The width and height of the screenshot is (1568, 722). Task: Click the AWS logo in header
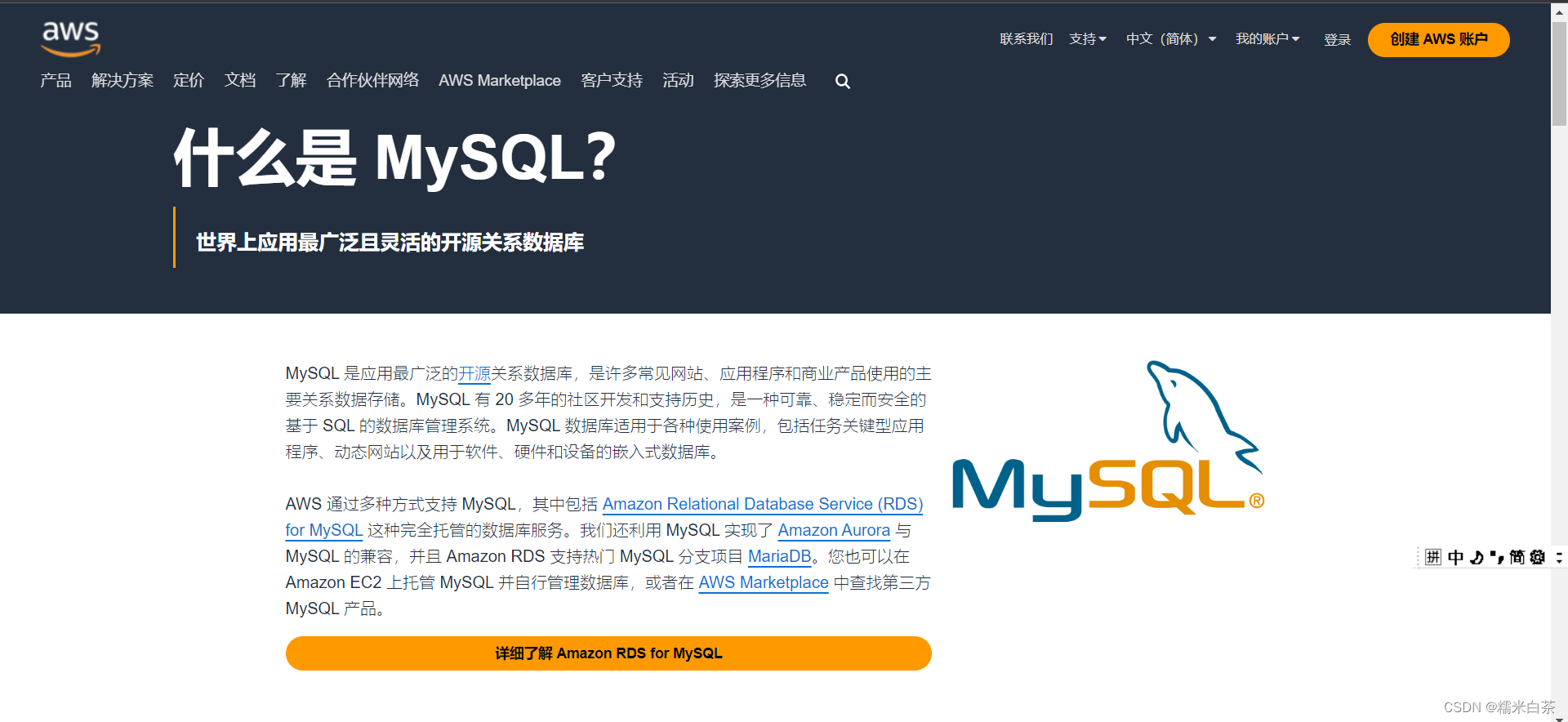tap(71, 38)
